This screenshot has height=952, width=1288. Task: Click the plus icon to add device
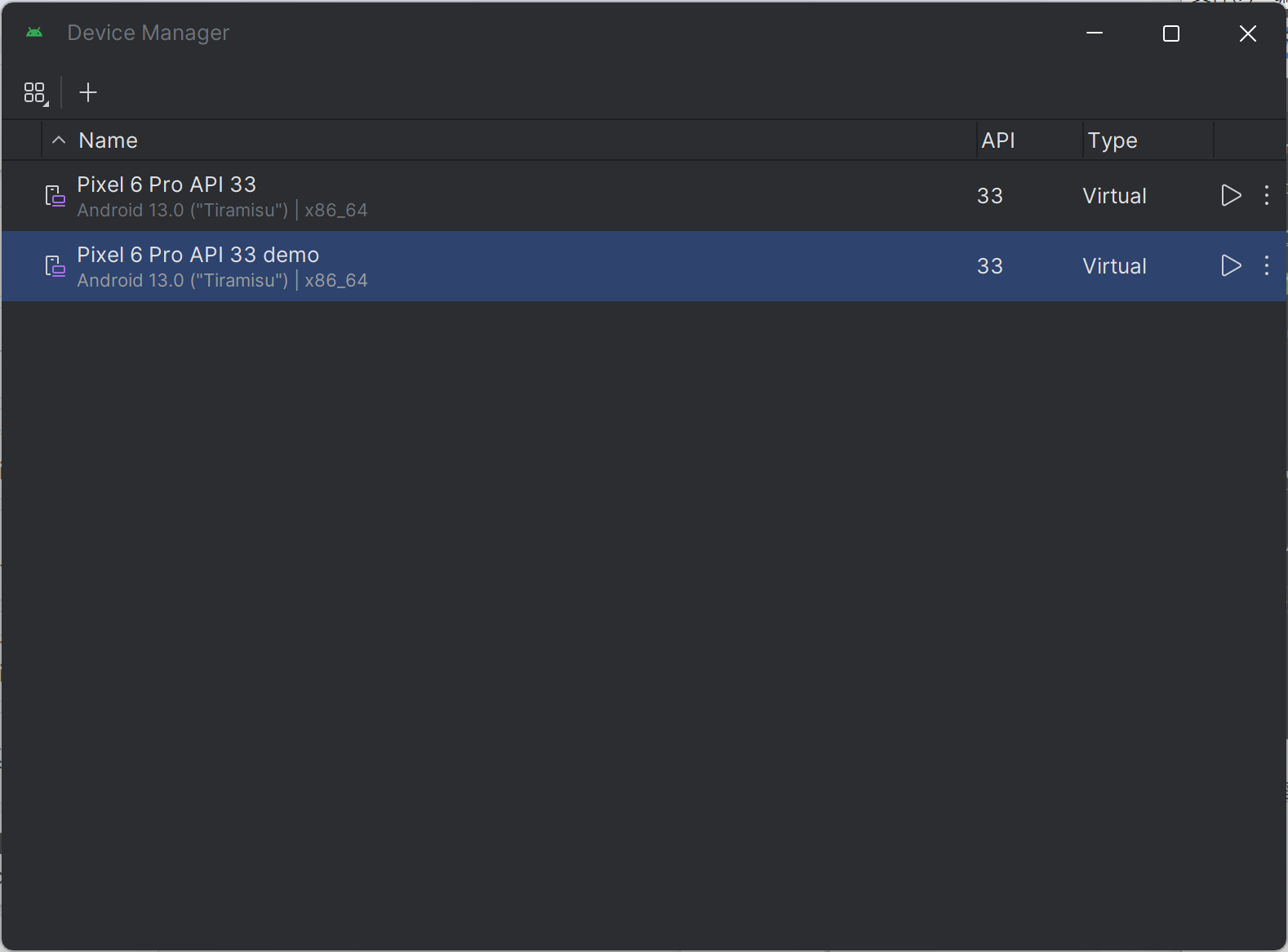(88, 93)
